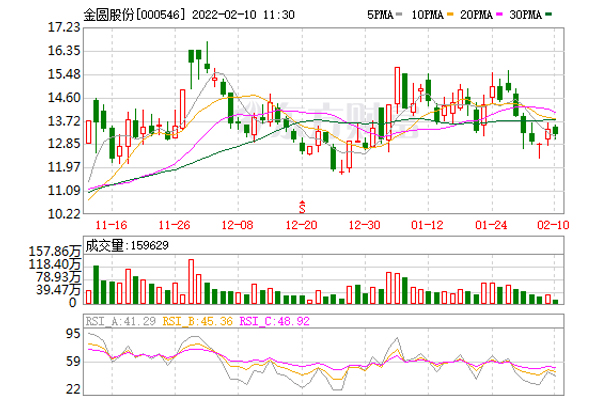Select the 12-30 date axis label
Viewport: 600px width, 400px height.
pyautogui.click(x=365, y=227)
